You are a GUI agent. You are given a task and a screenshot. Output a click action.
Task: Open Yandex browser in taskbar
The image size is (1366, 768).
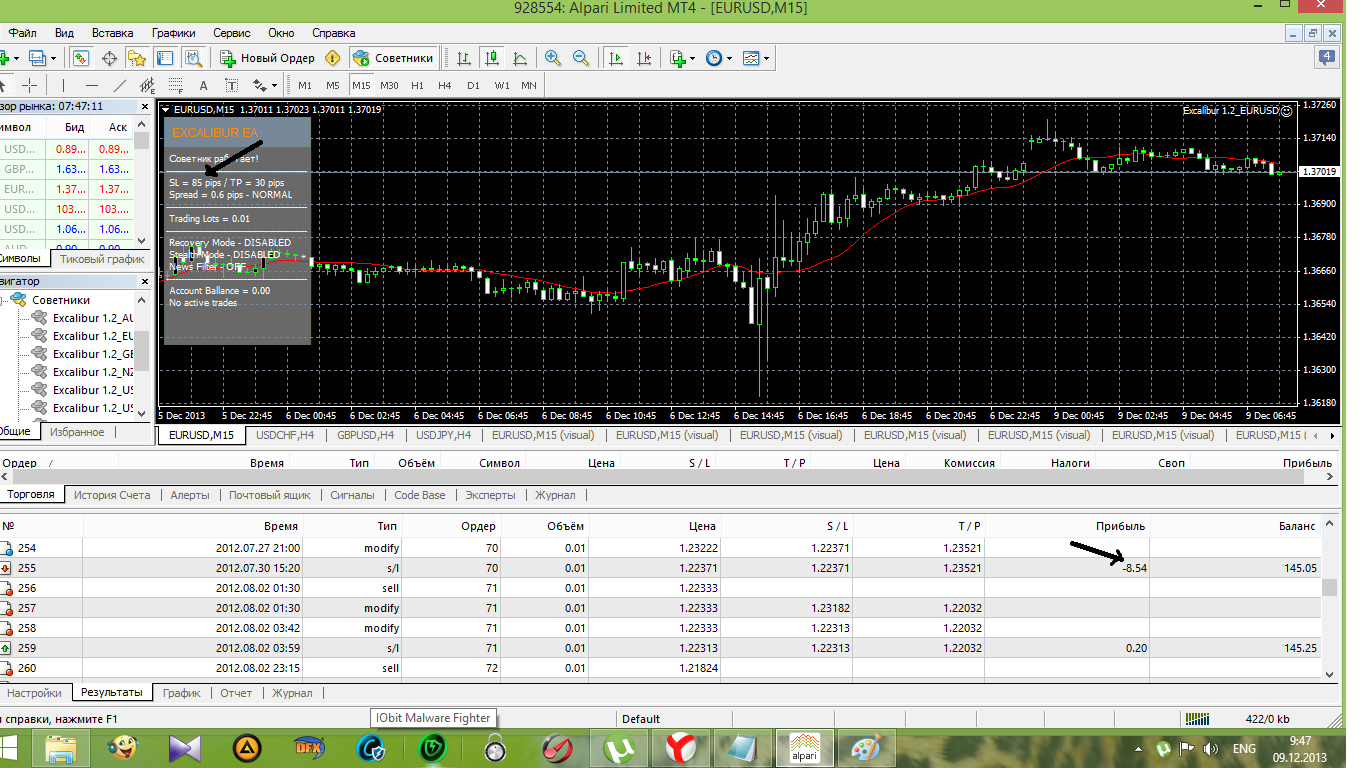pos(682,747)
